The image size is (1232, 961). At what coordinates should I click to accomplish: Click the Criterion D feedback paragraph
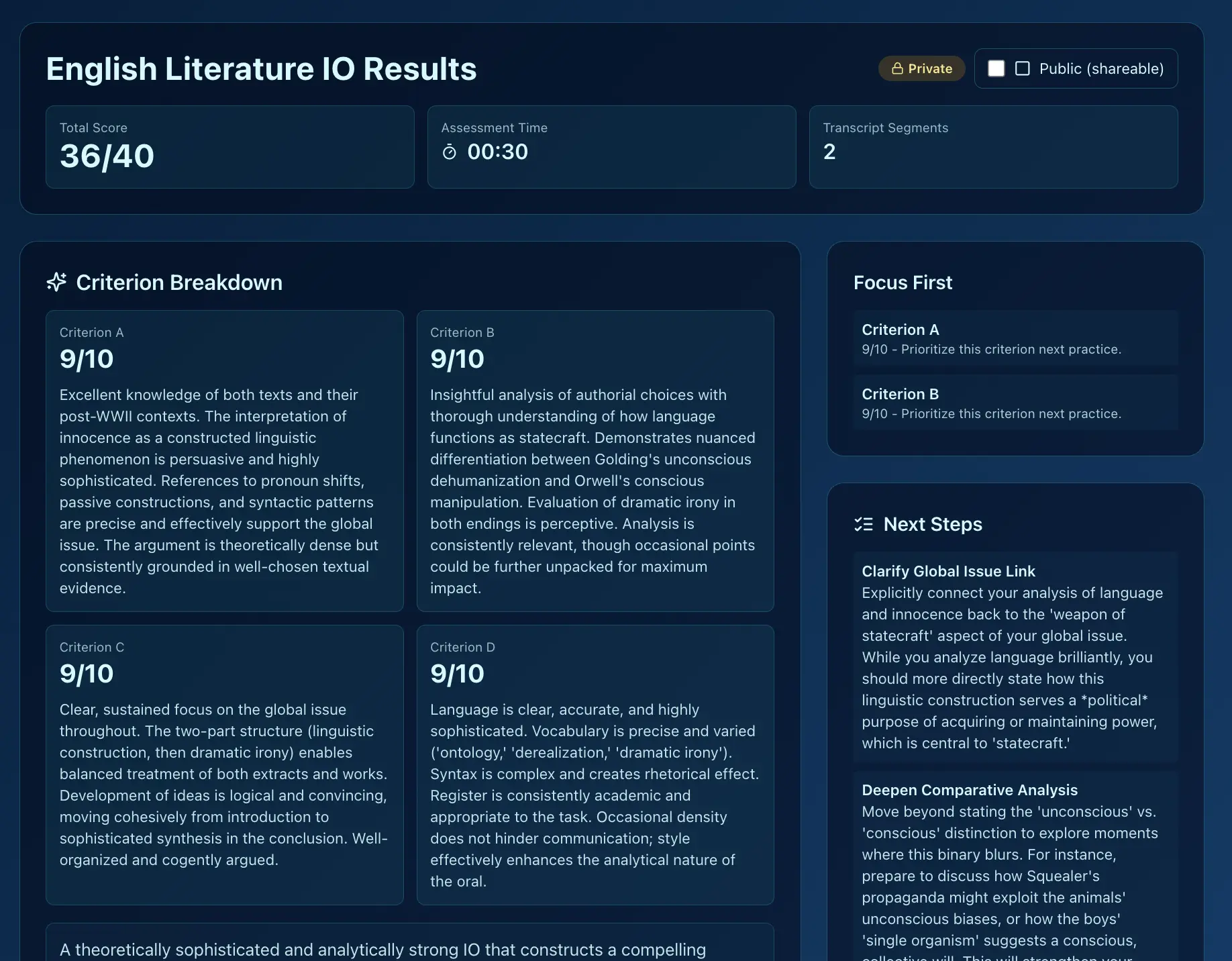point(595,795)
